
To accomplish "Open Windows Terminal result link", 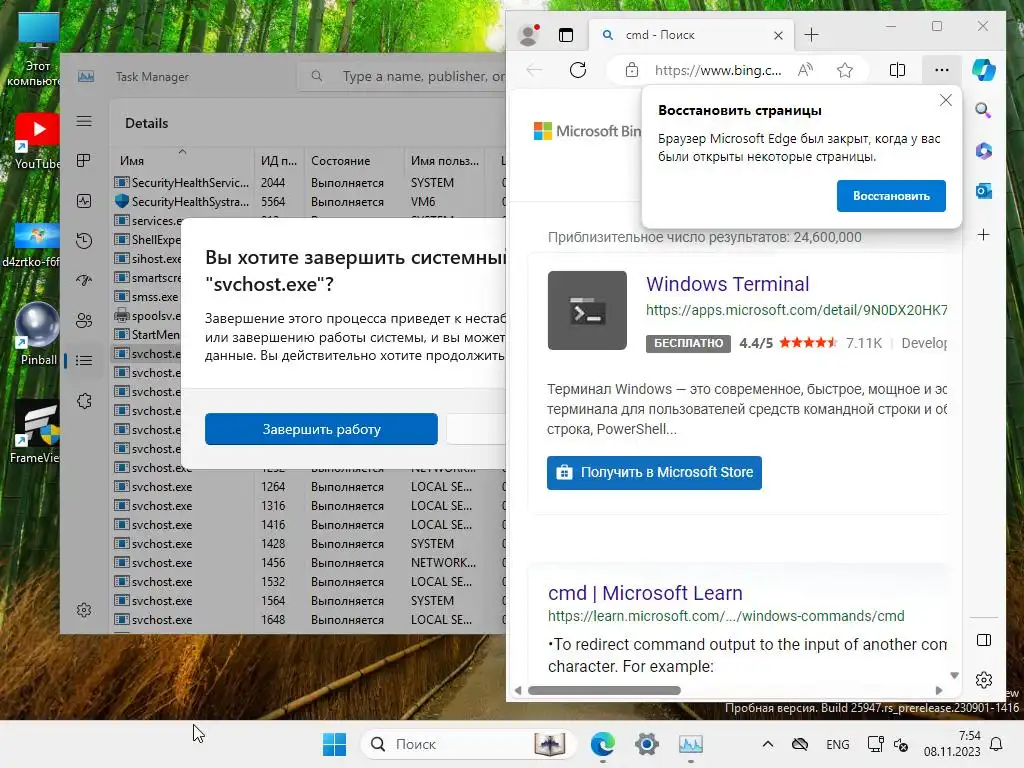I will [x=728, y=284].
